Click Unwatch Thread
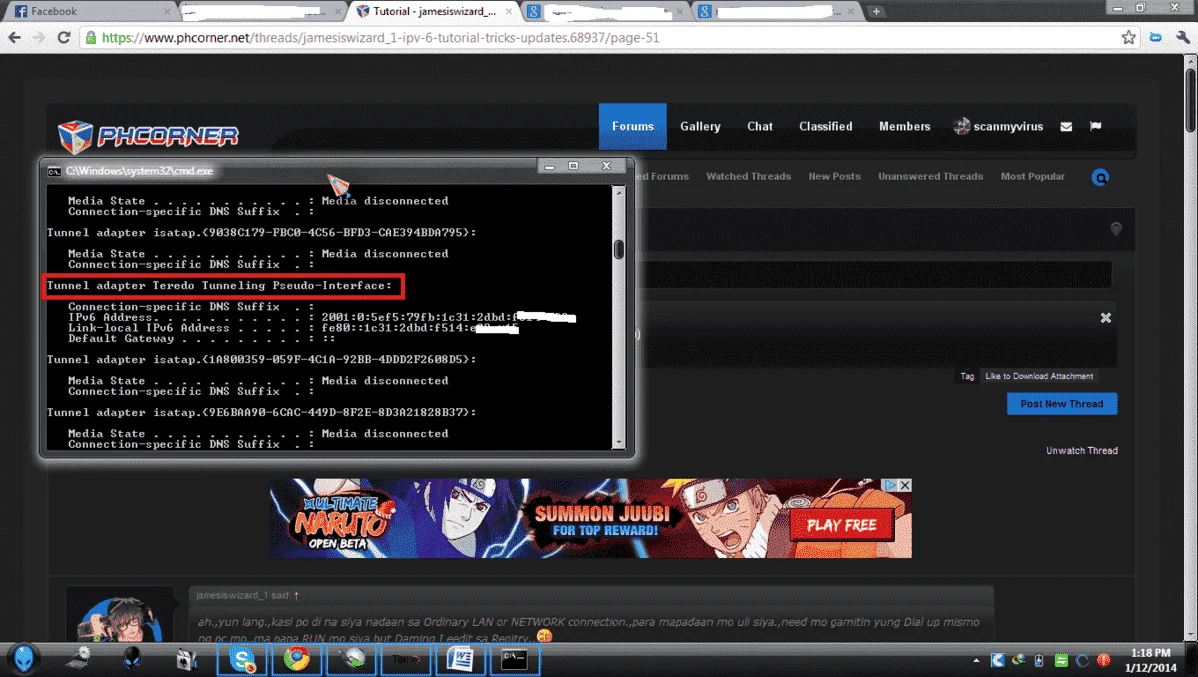 click(x=1081, y=451)
